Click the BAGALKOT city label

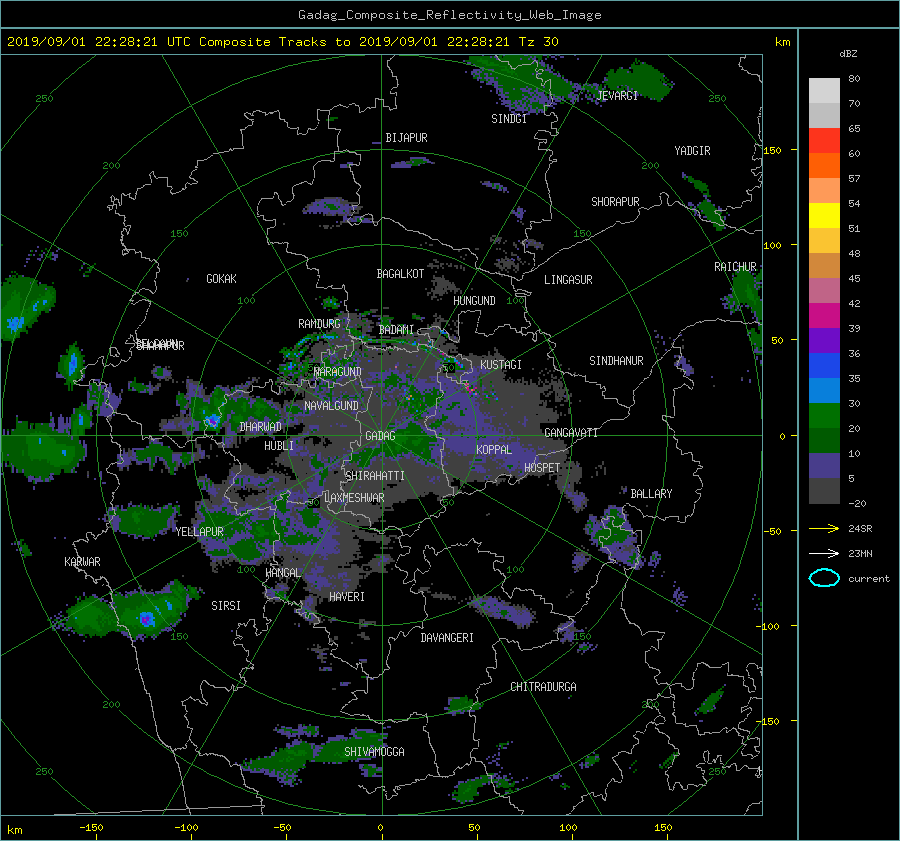tap(400, 274)
